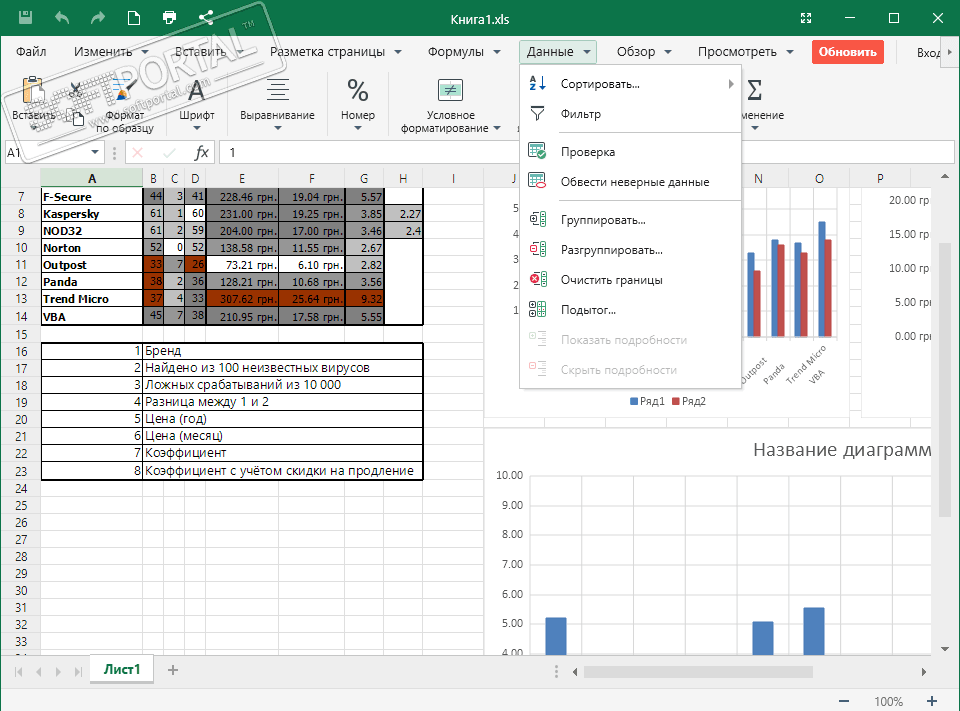Click the Print icon in the title bar

(170, 18)
